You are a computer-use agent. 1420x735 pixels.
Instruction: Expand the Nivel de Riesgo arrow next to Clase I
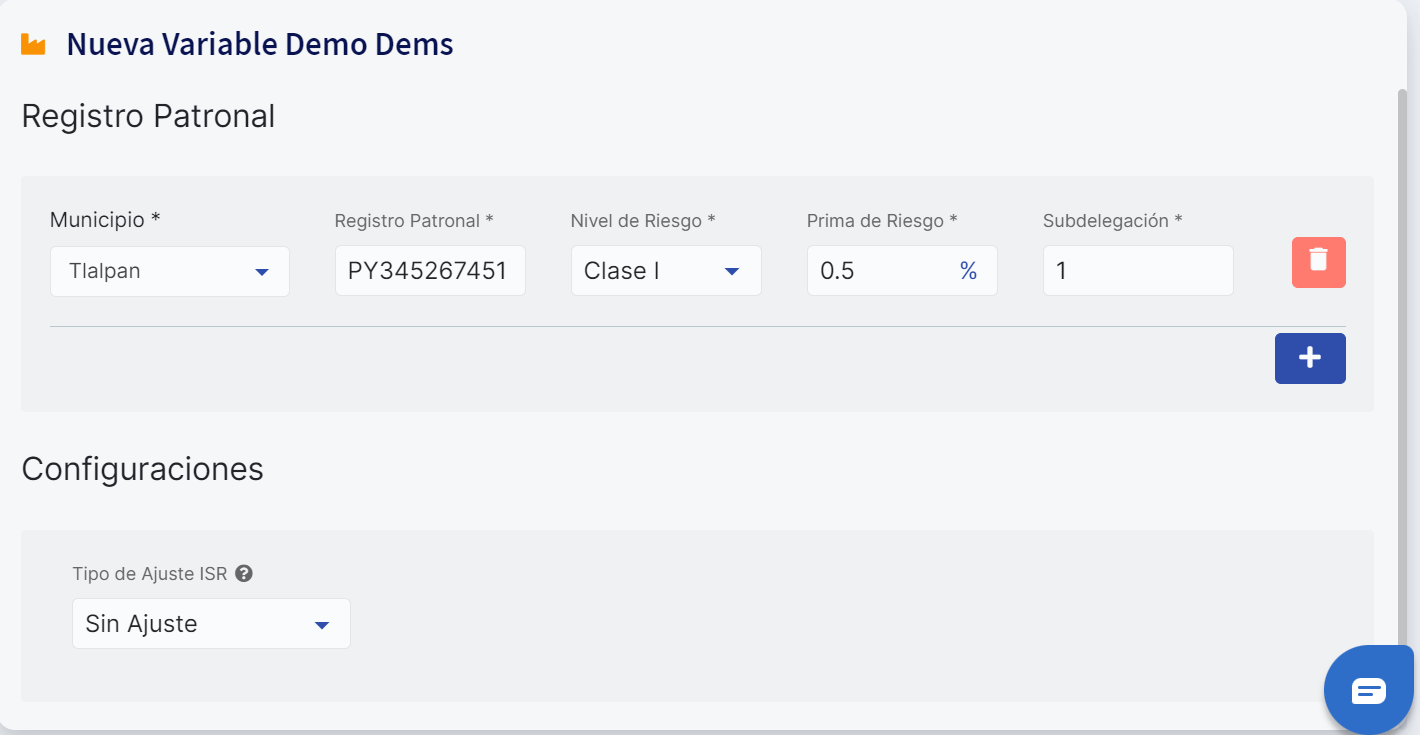pyautogui.click(x=732, y=271)
